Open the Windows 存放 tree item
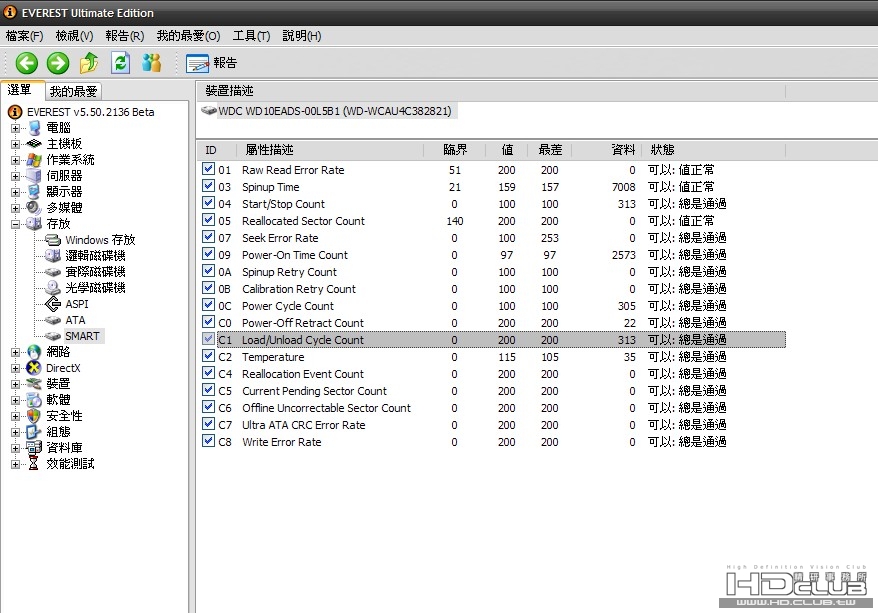This screenshot has width=878, height=613. coord(90,240)
